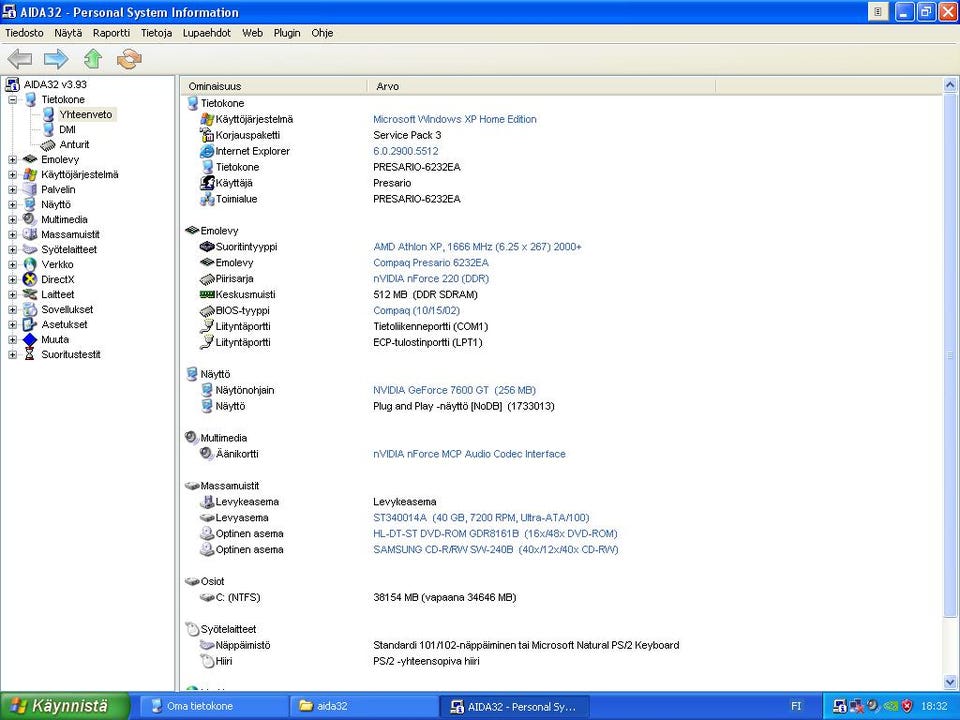This screenshot has height=720, width=960.
Task: Click the DirectX icon in the tree
Action: 30,279
